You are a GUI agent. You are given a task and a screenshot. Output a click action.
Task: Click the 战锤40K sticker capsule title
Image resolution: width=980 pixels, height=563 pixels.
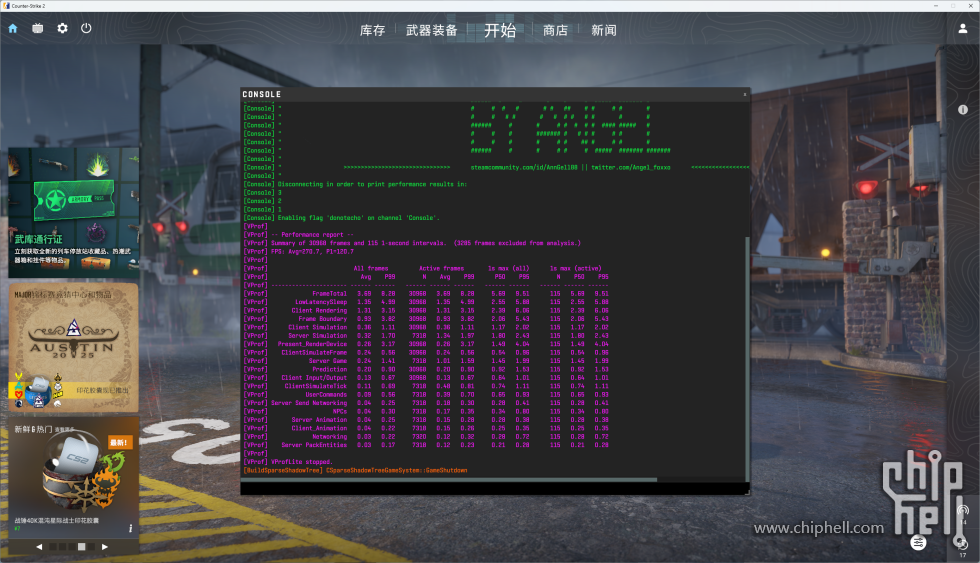(x=56, y=521)
